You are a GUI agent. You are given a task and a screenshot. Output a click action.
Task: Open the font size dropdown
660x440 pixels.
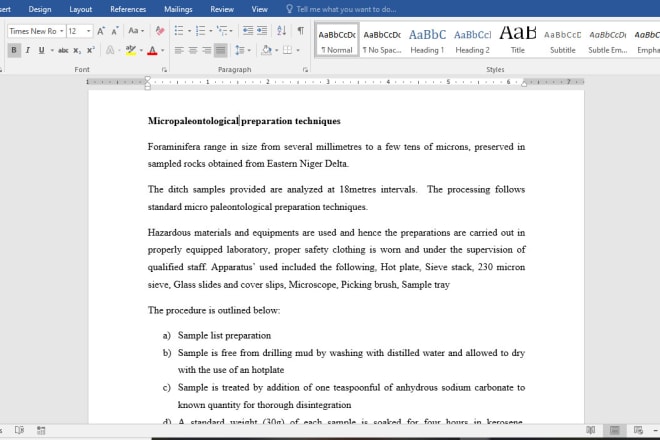click(x=88, y=31)
